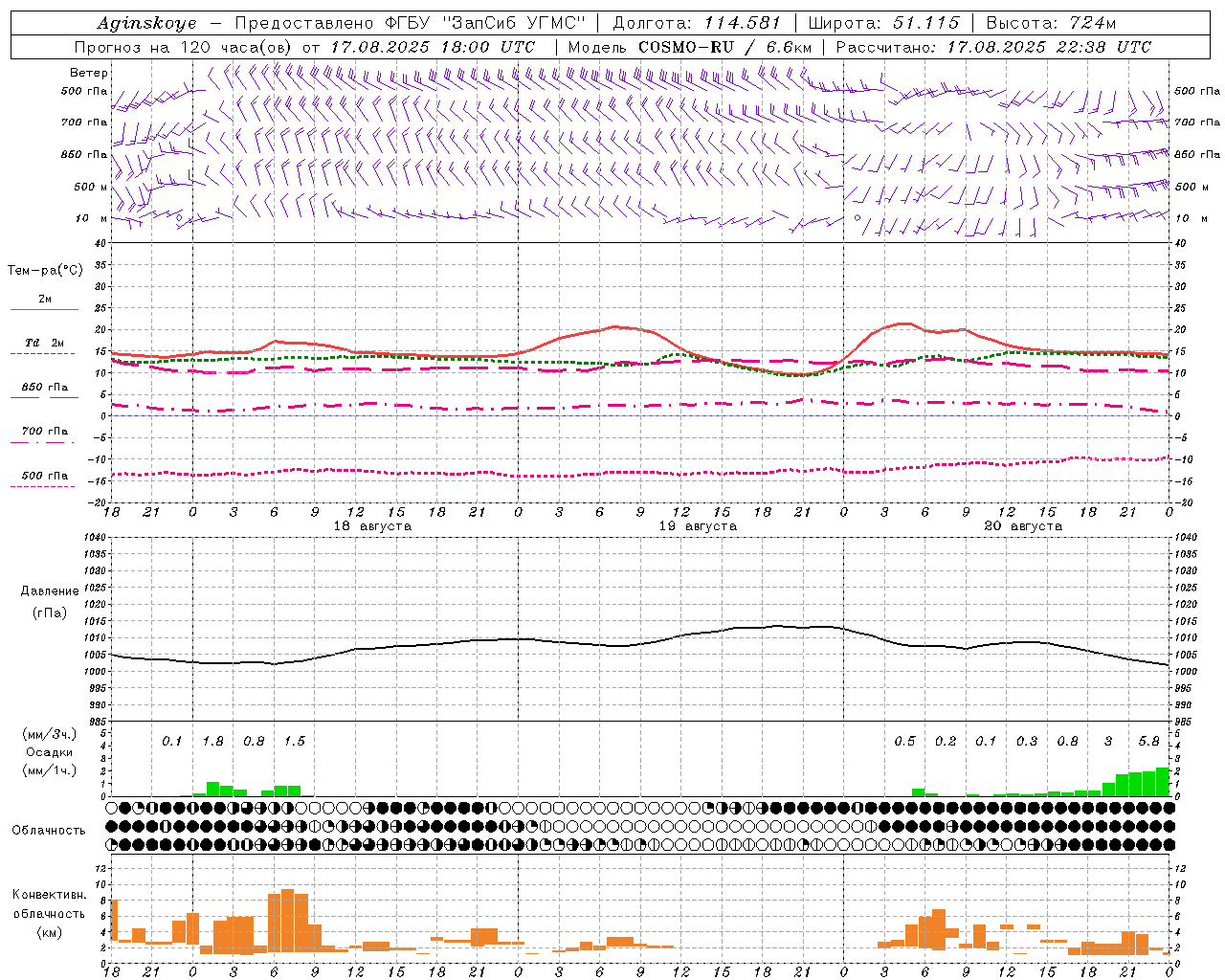
Task: Click the 700 гПа temperature legend label
Action: click(x=44, y=431)
